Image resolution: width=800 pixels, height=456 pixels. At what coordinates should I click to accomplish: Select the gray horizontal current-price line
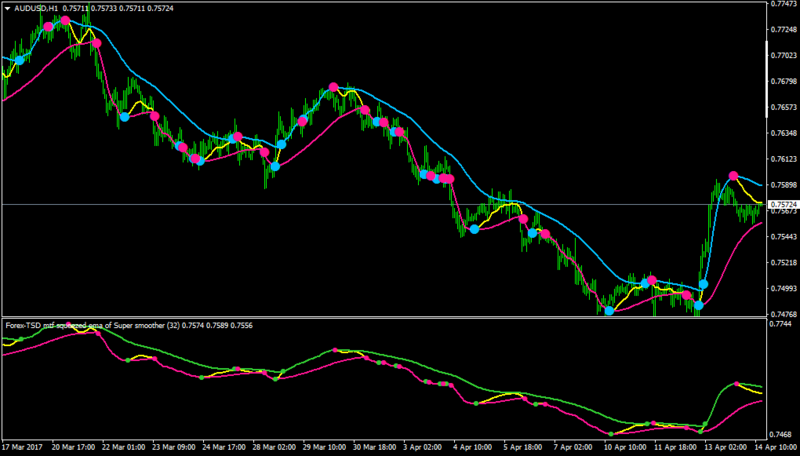point(384,205)
